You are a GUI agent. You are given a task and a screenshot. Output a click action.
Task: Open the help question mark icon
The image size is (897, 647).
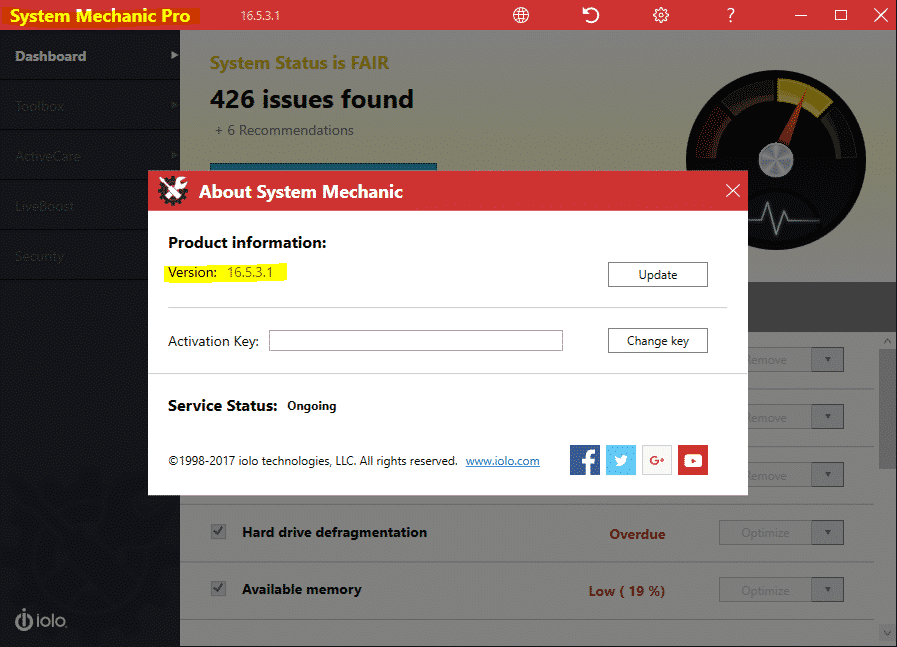731,15
